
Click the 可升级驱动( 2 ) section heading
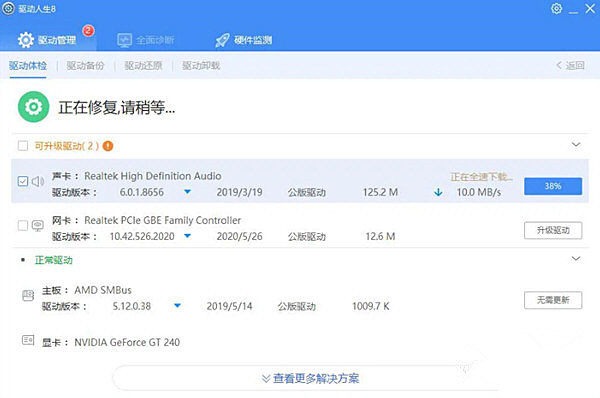point(67,146)
